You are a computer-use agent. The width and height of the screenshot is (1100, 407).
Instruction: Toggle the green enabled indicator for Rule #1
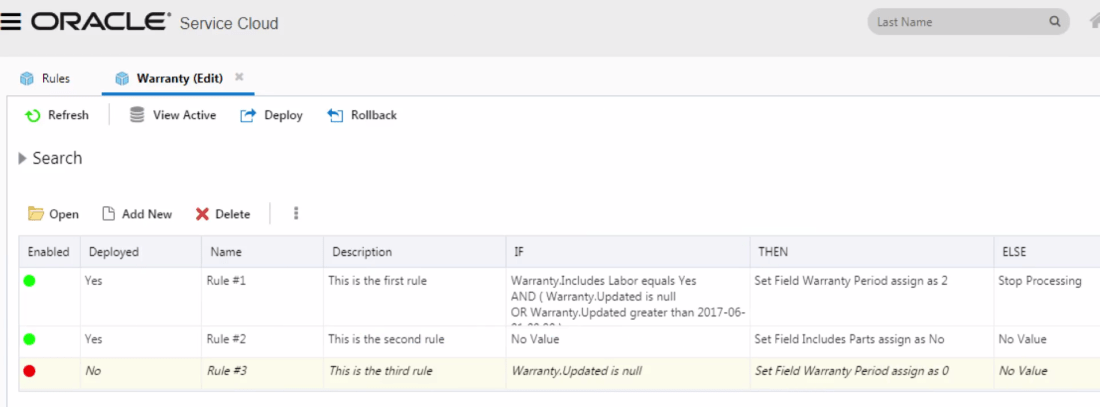click(x=30, y=281)
